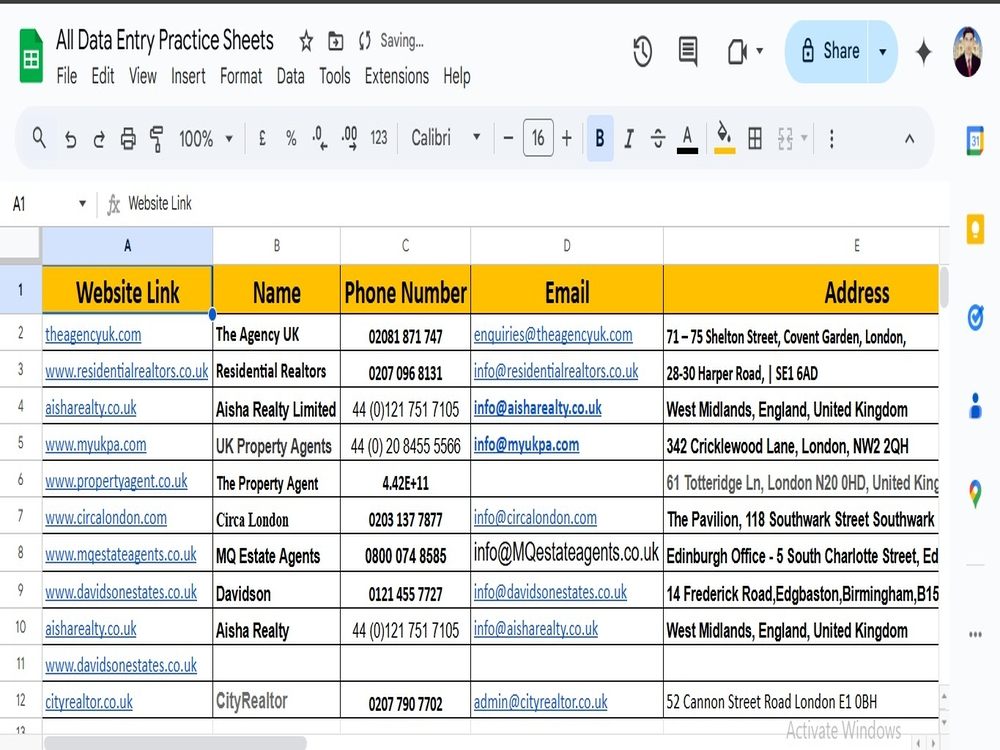This screenshot has height=750, width=1000.
Task: Toggle italic formatting
Action: coord(629,138)
